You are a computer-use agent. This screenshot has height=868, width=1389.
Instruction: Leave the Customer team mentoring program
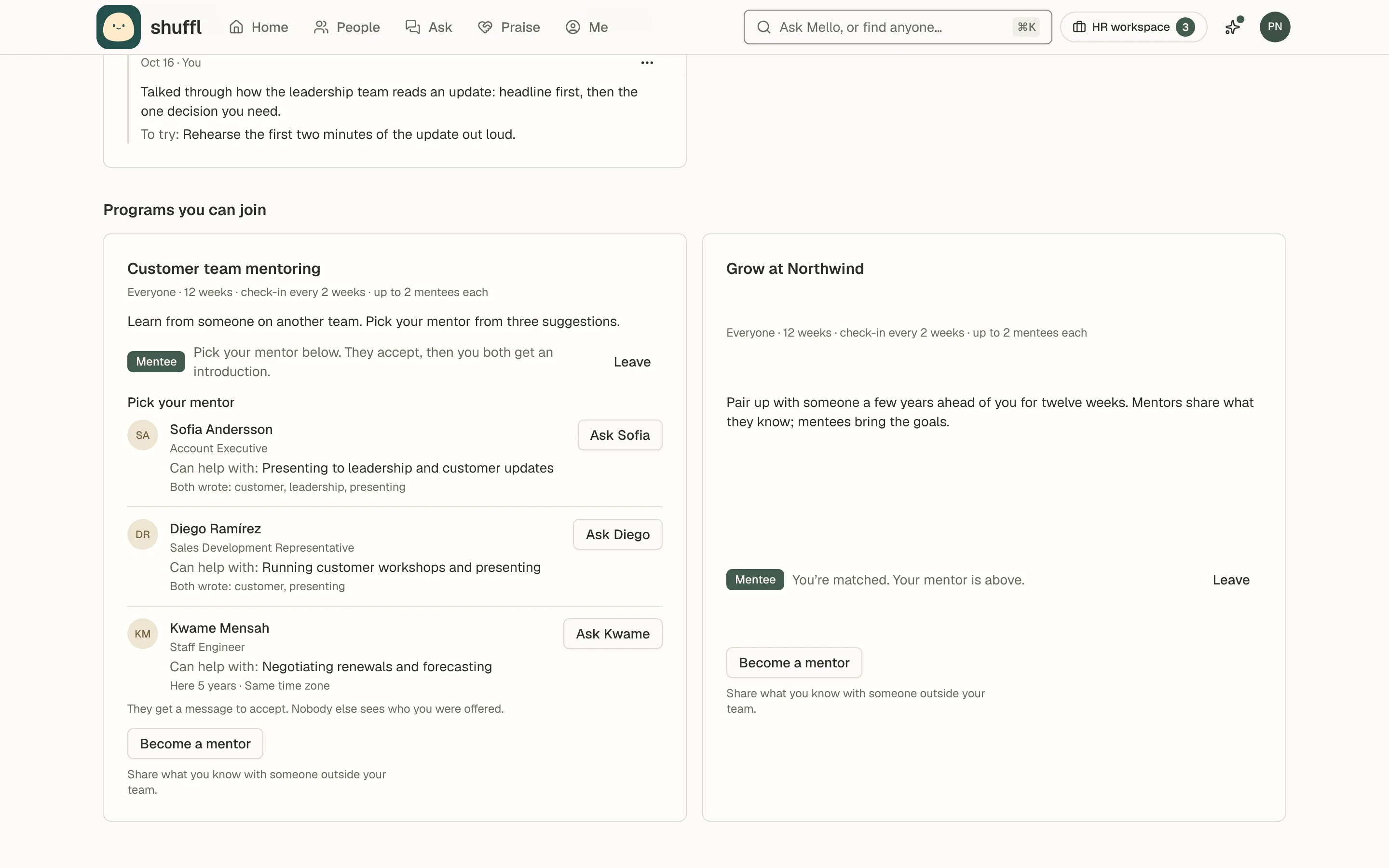tap(632, 362)
